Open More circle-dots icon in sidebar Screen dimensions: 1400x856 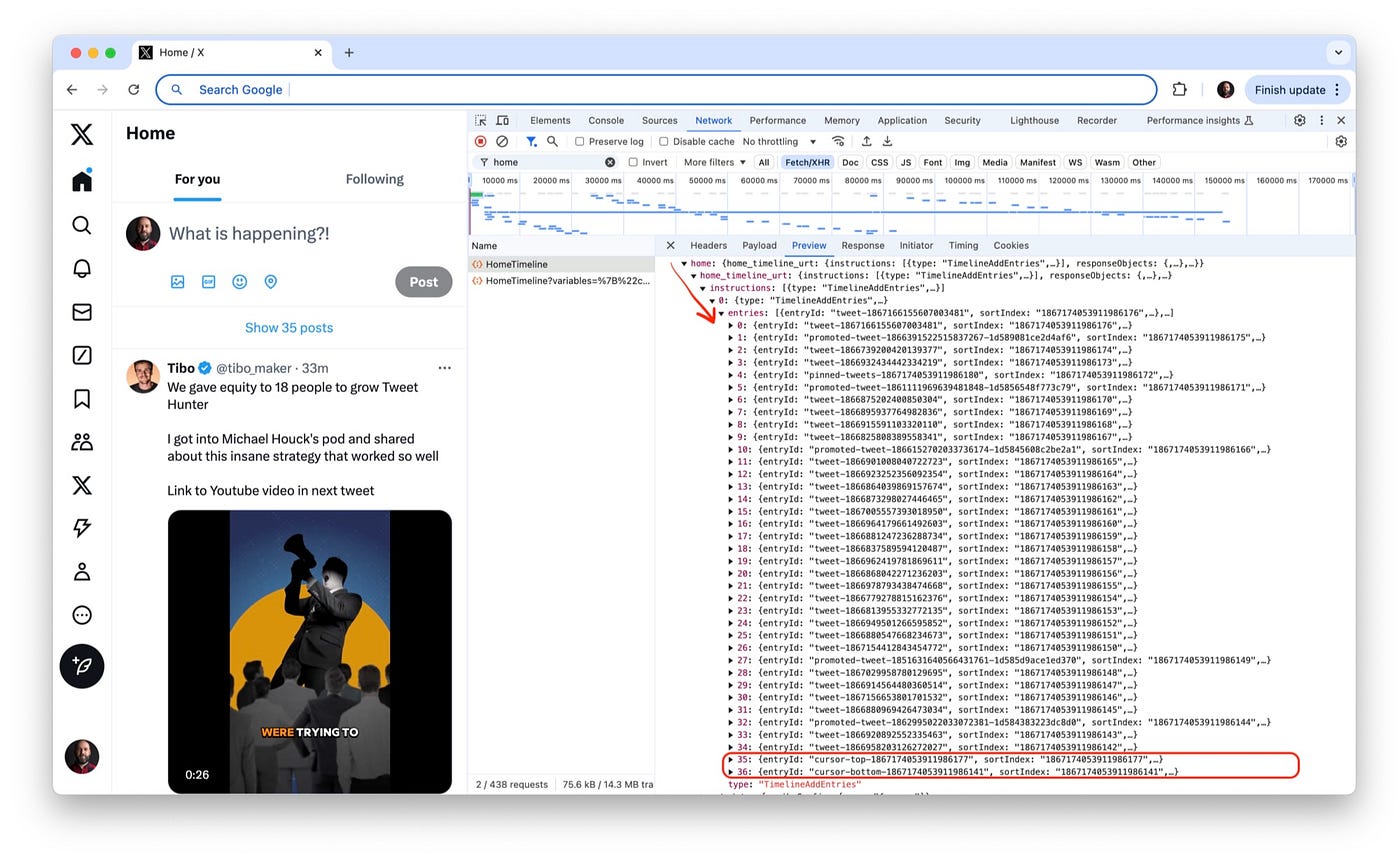tap(82, 615)
